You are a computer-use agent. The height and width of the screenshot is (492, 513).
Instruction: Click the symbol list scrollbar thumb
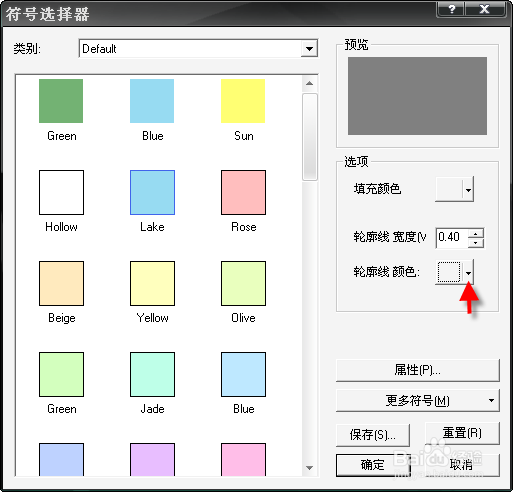310,137
